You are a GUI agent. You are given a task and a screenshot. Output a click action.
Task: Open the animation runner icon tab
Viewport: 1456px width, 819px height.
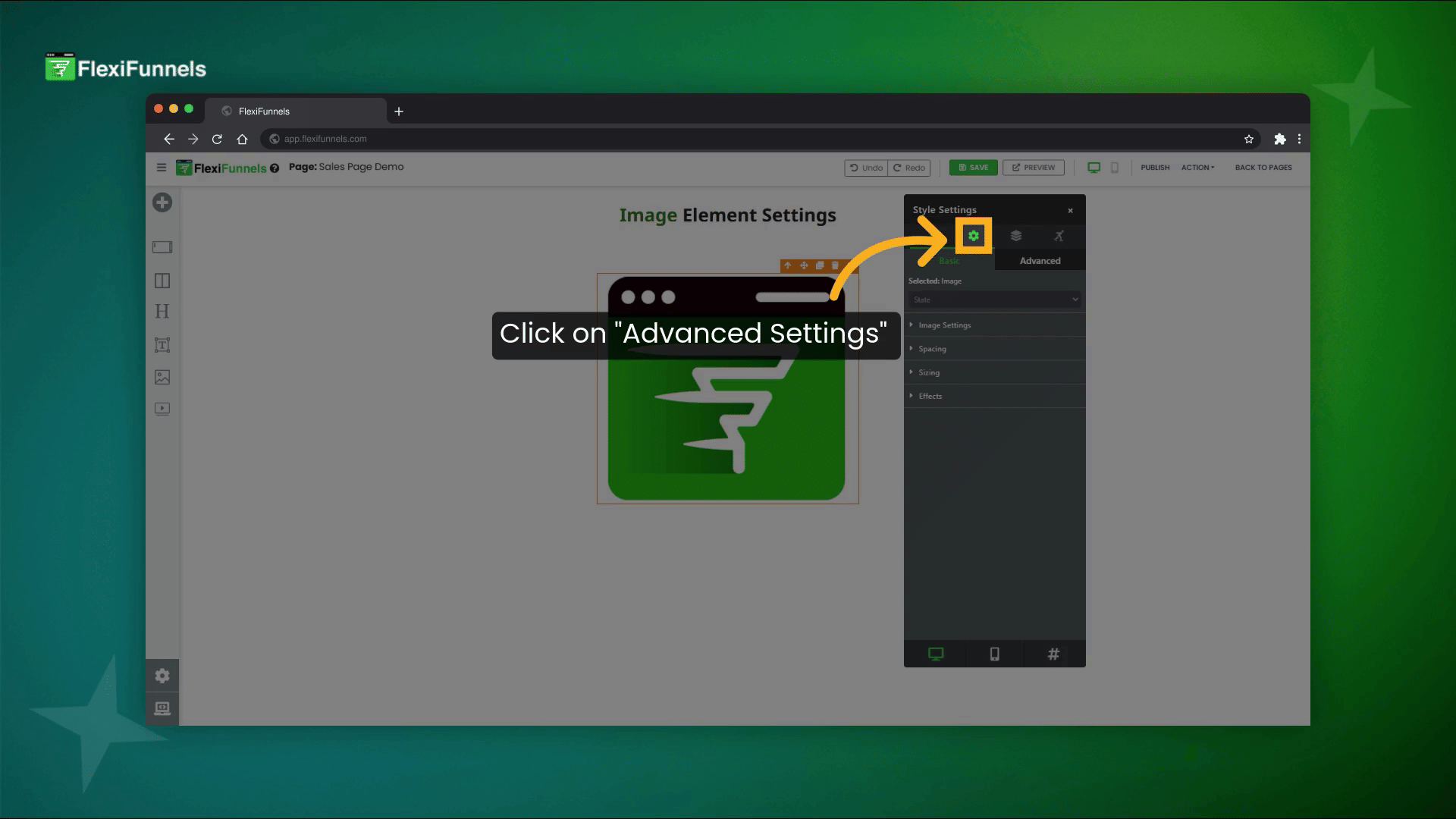coord(1059,236)
